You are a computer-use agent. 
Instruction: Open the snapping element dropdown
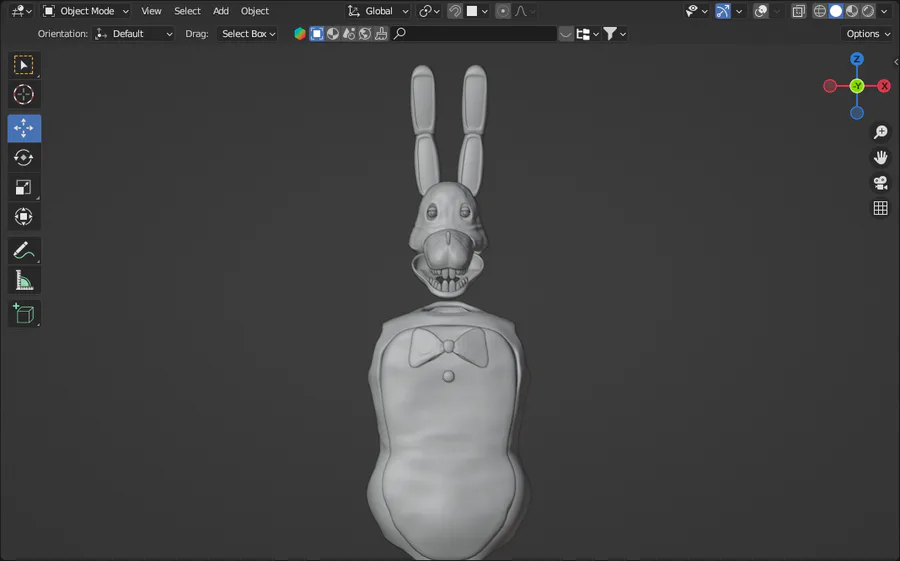[x=478, y=11]
